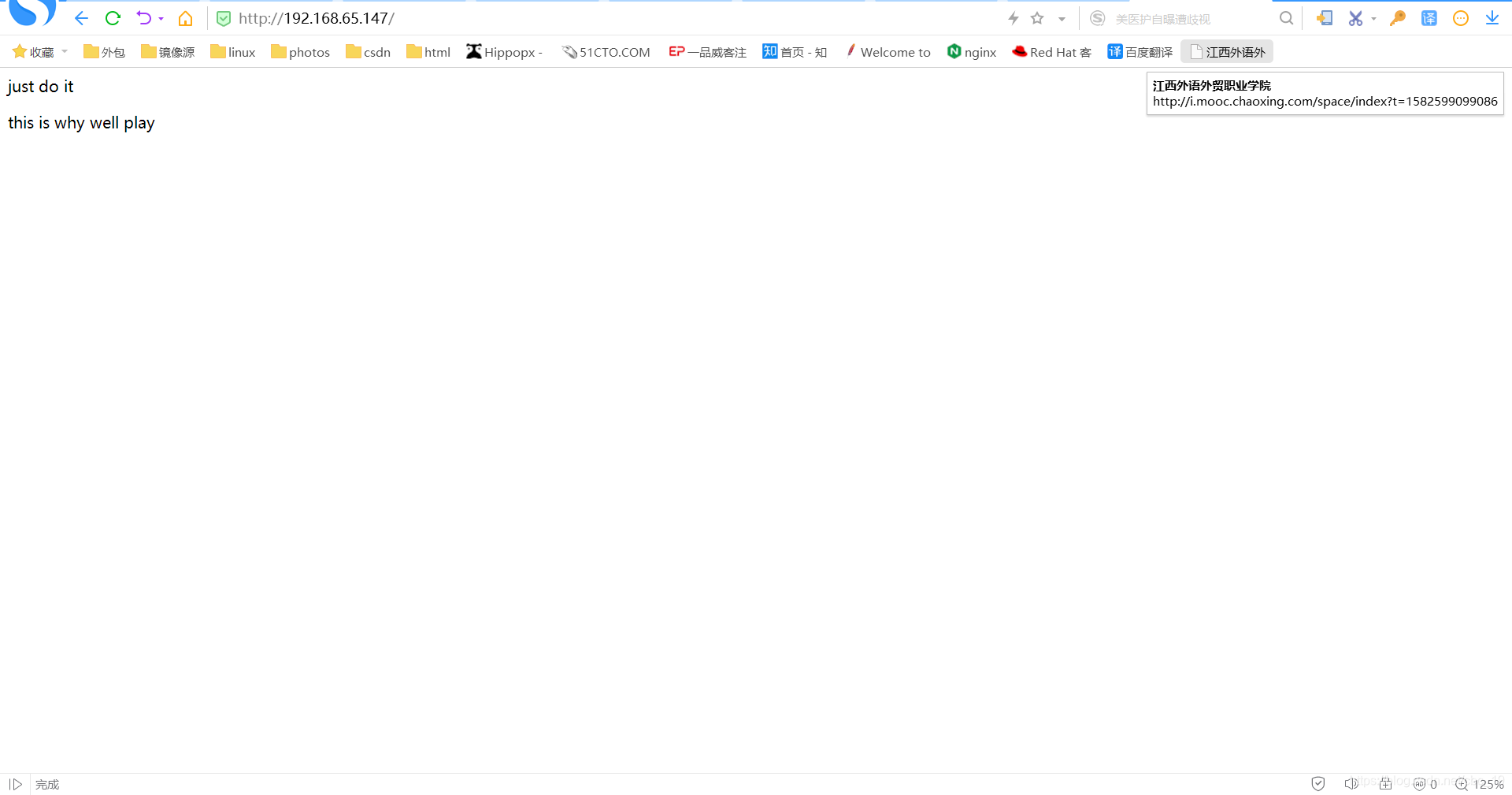Viewport: 1512px width, 795px height.
Task: Click the lightning speed mode icon
Action: point(1014,18)
